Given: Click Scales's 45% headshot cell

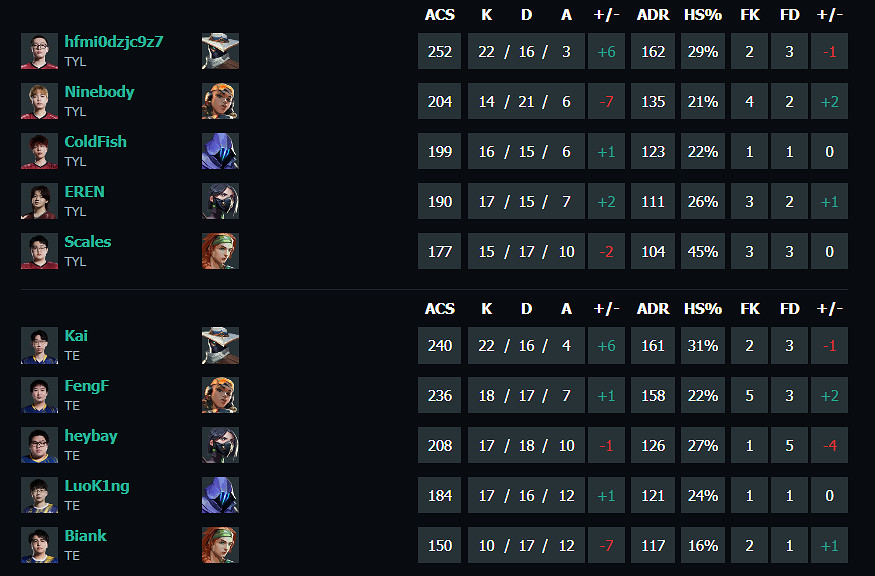Looking at the screenshot, I should [x=703, y=251].
